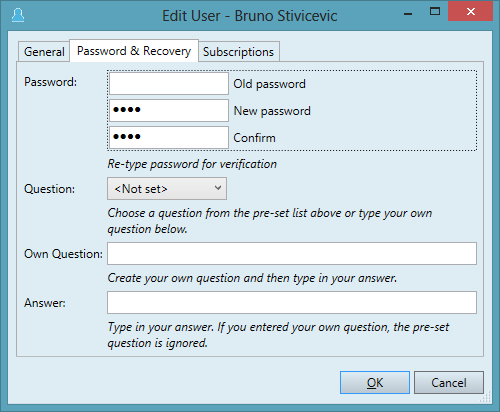The width and height of the screenshot is (500, 412).
Task: Close the Edit User dialog
Action: pos(471,12)
